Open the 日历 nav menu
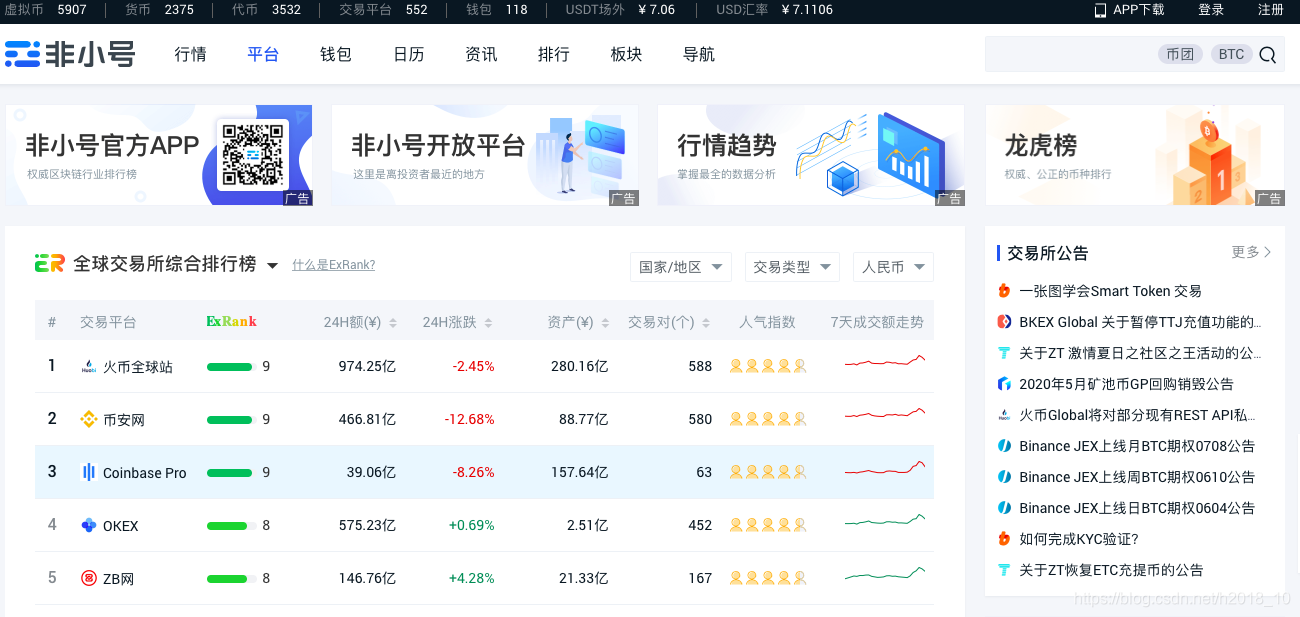Image resolution: width=1300 pixels, height=617 pixels. 408,54
